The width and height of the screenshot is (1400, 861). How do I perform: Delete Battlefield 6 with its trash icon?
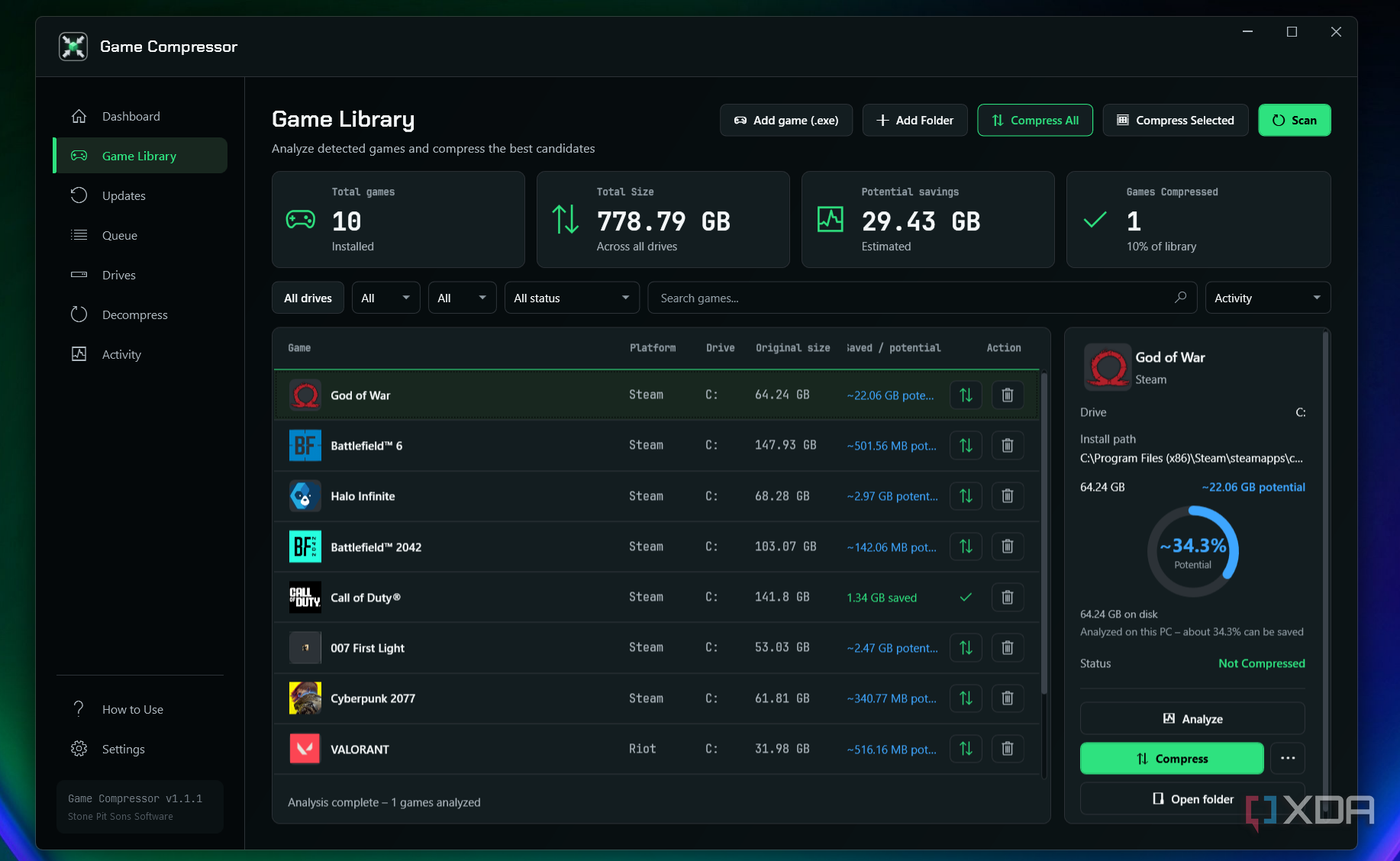pyautogui.click(x=1008, y=445)
